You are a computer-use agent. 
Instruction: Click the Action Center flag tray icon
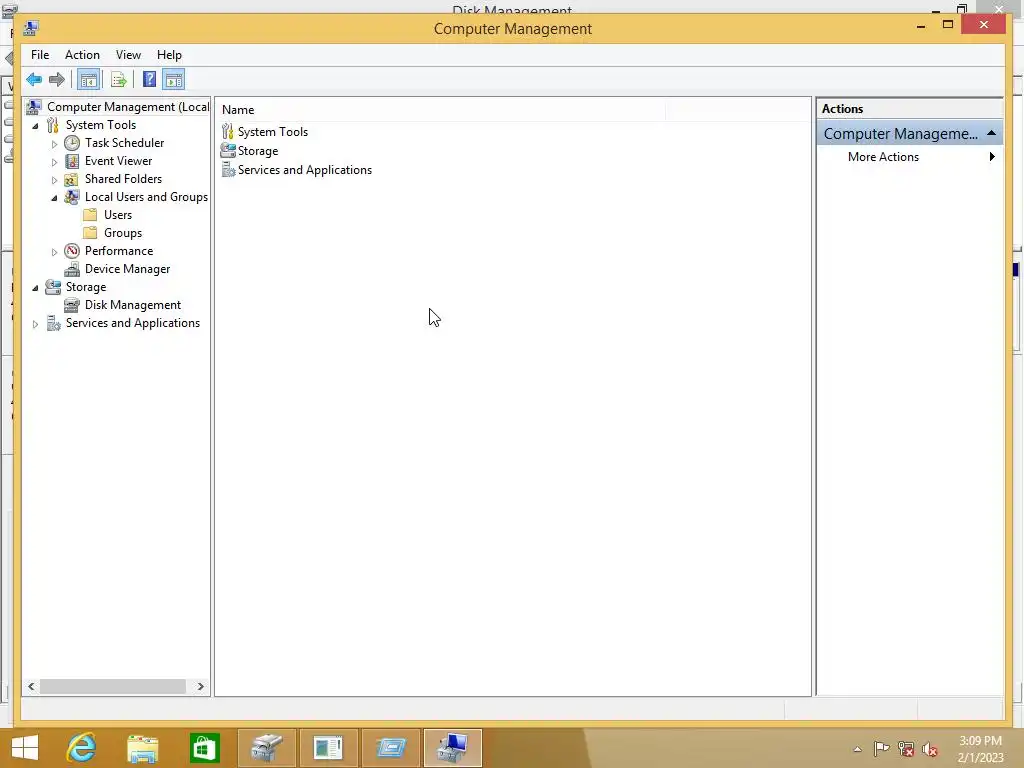click(x=881, y=748)
